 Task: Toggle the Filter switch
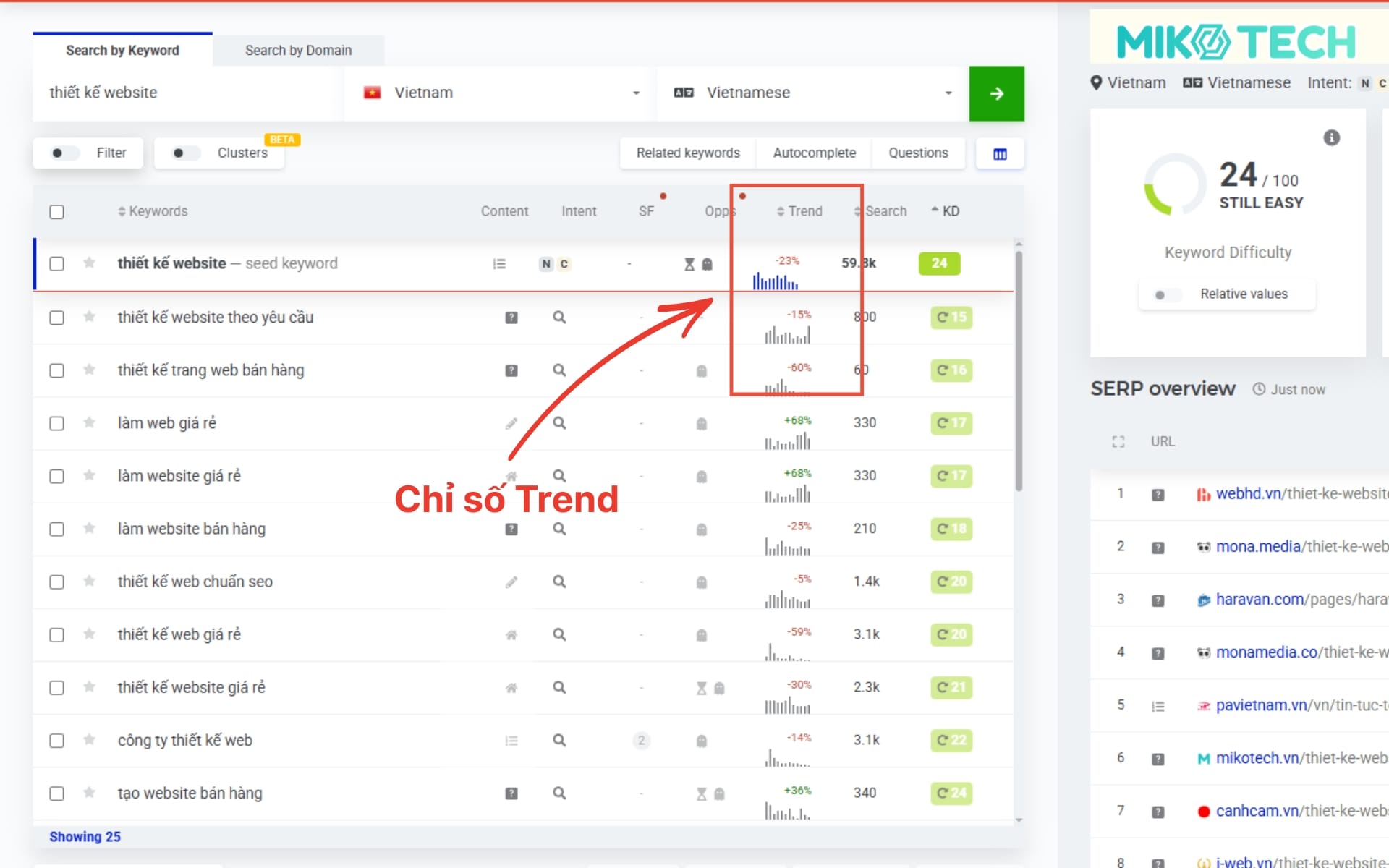(64, 153)
